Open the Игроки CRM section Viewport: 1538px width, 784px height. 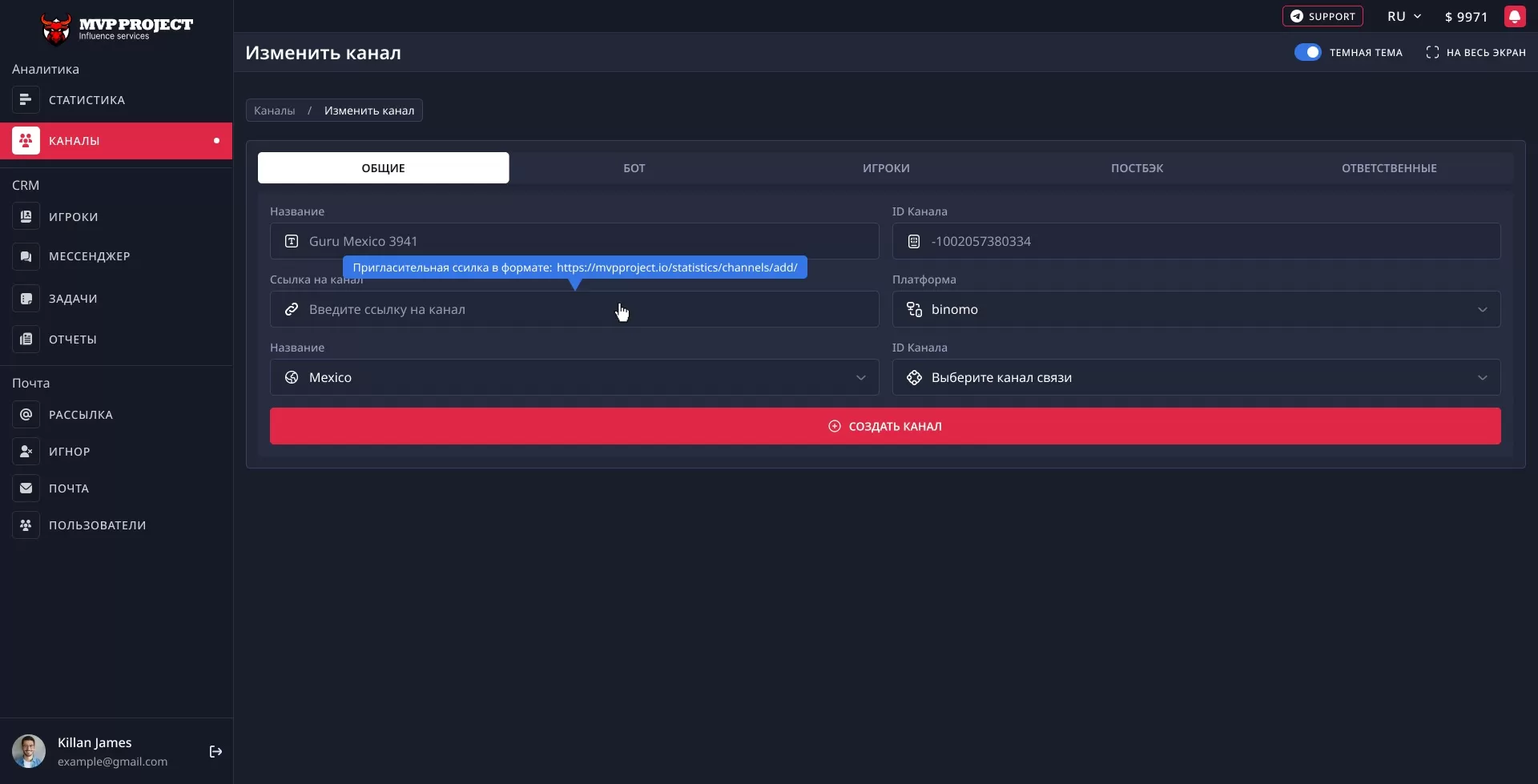(x=73, y=216)
